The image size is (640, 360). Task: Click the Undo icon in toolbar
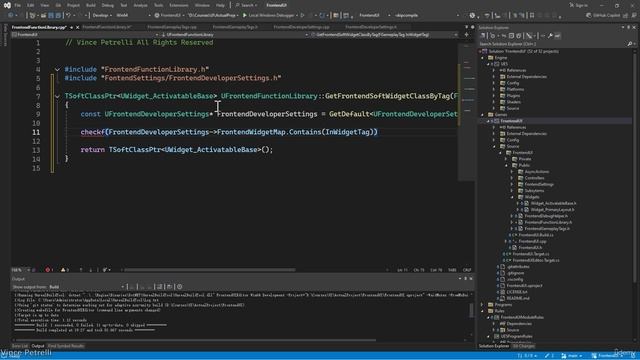click(69, 16)
